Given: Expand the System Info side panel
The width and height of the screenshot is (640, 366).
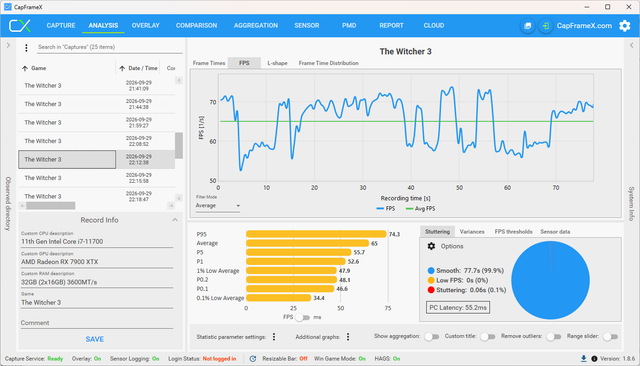Looking at the screenshot, I should click(x=631, y=45).
